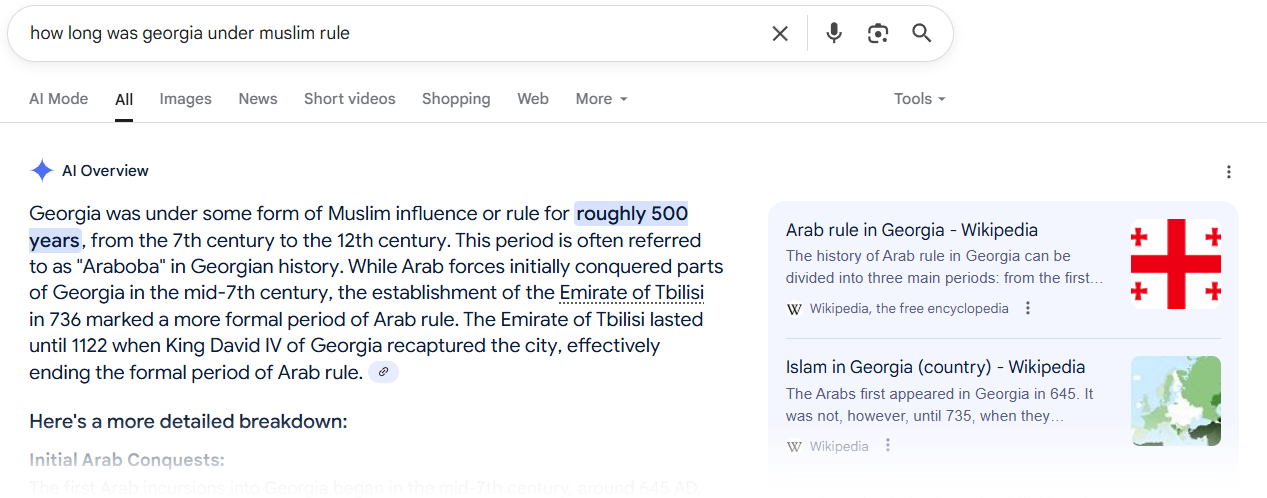This screenshot has height=498, width=1267.
Task: Select the Images tab
Action: click(186, 99)
